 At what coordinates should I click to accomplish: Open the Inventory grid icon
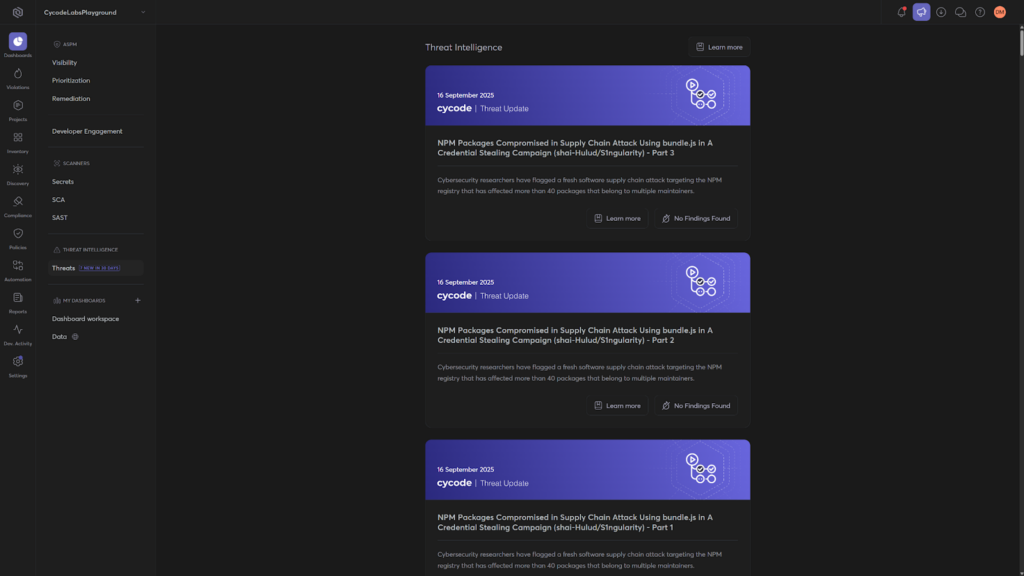18,138
